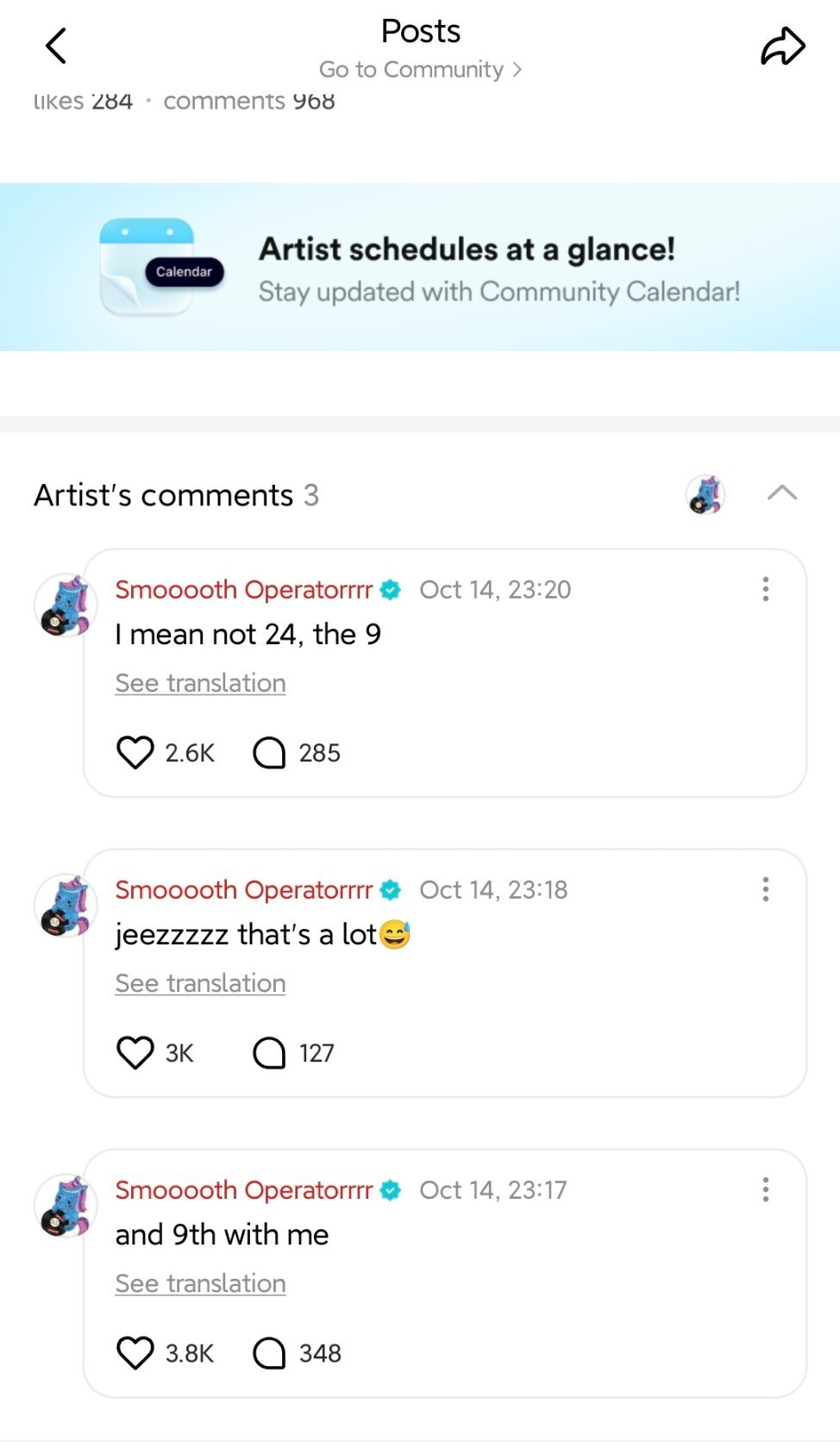Image resolution: width=840 pixels, height=1442 pixels.
Task: Open Smooooth Operatorrrr avatar on 23:20 comment
Action: (x=65, y=605)
